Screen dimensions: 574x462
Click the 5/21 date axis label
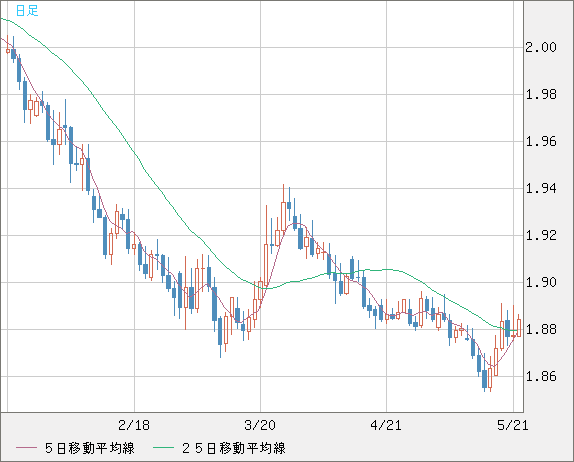[x=512, y=425]
